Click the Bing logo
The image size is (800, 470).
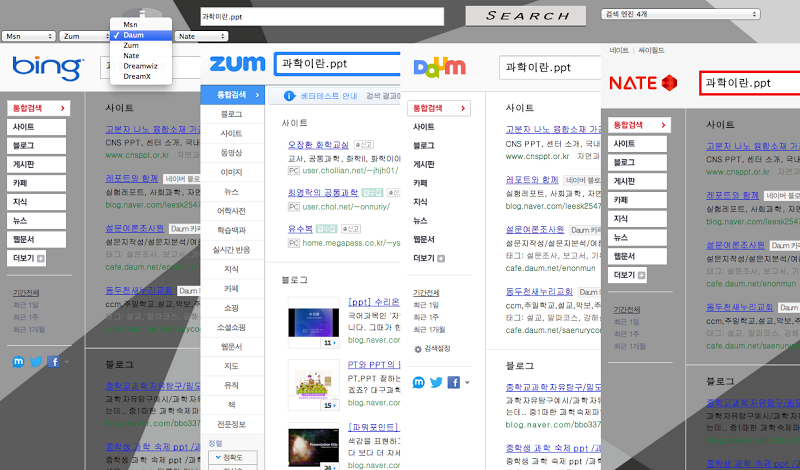pyautogui.click(x=47, y=67)
